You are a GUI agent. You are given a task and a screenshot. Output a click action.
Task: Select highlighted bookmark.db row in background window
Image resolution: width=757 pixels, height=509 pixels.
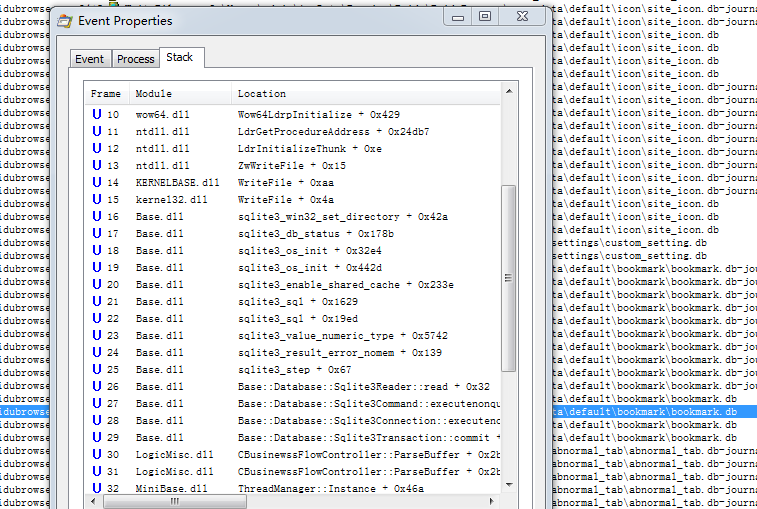(655, 411)
